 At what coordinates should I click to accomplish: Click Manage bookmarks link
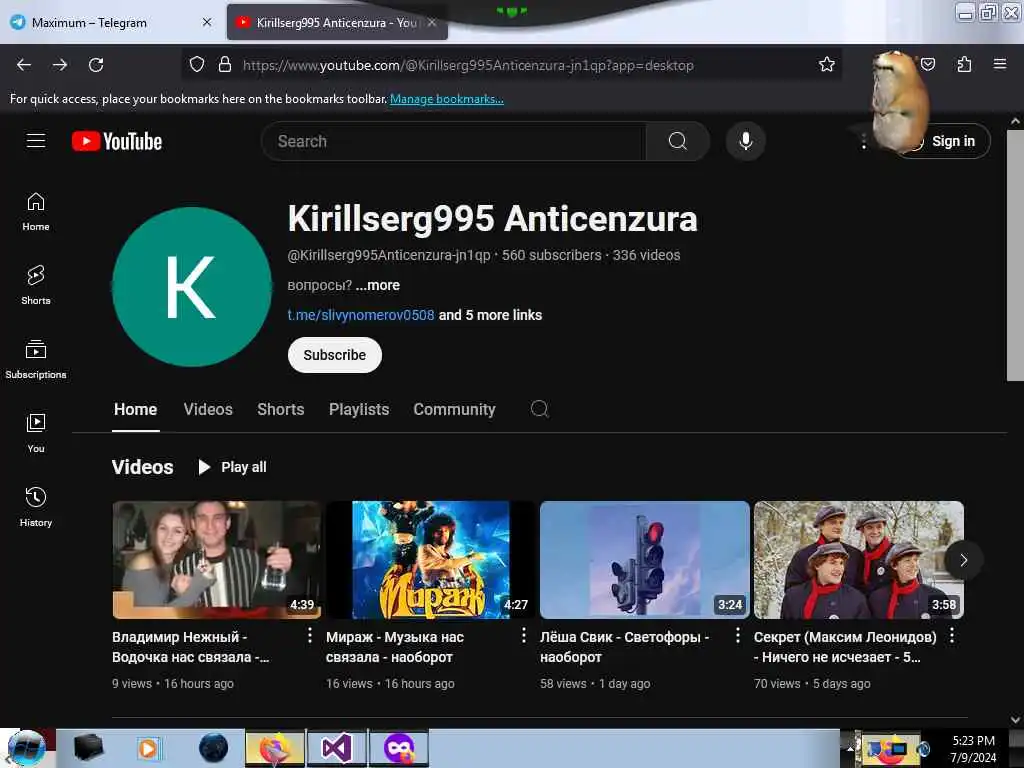coord(447,99)
